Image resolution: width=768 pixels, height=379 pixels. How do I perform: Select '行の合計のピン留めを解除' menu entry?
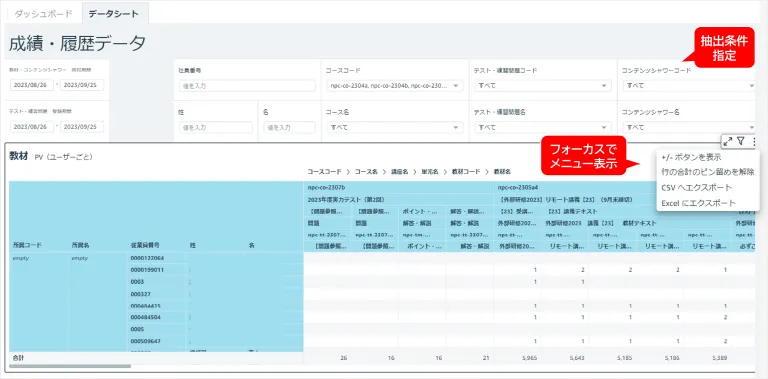(x=707, y=172)
